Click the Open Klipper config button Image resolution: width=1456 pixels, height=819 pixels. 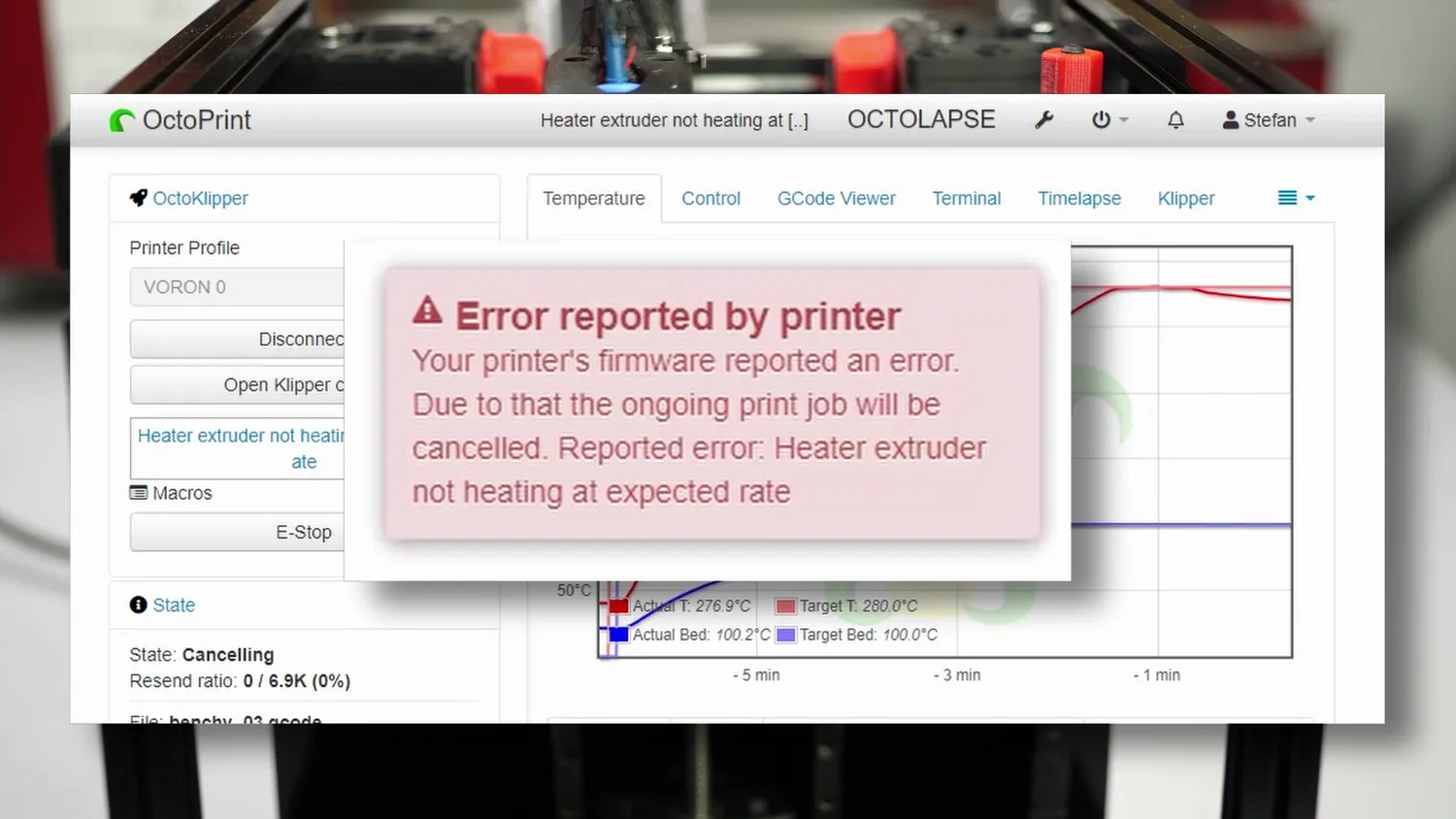pos(237,384)
